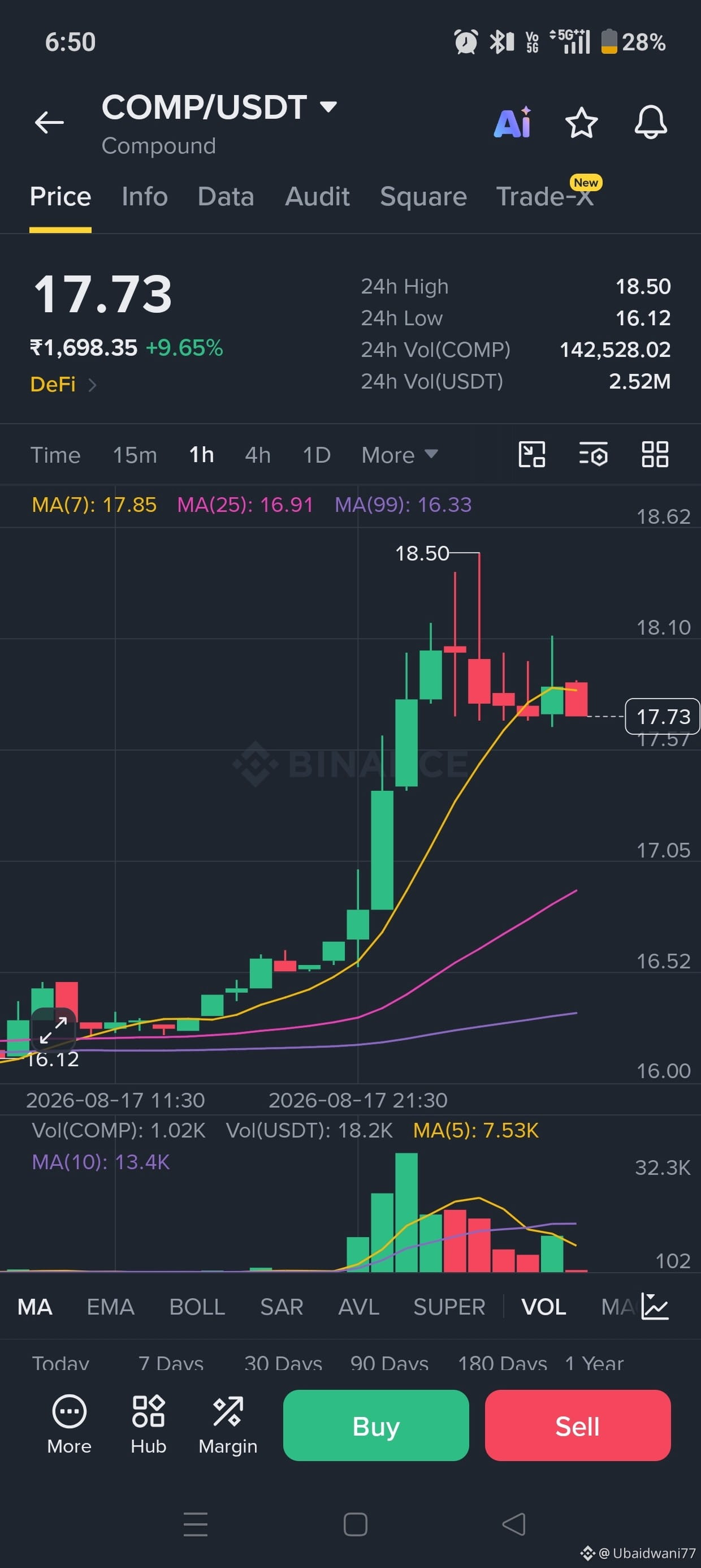Toggle the BOLL indicator
This screenshot has height=1568, width=701.
[197, 1307]
